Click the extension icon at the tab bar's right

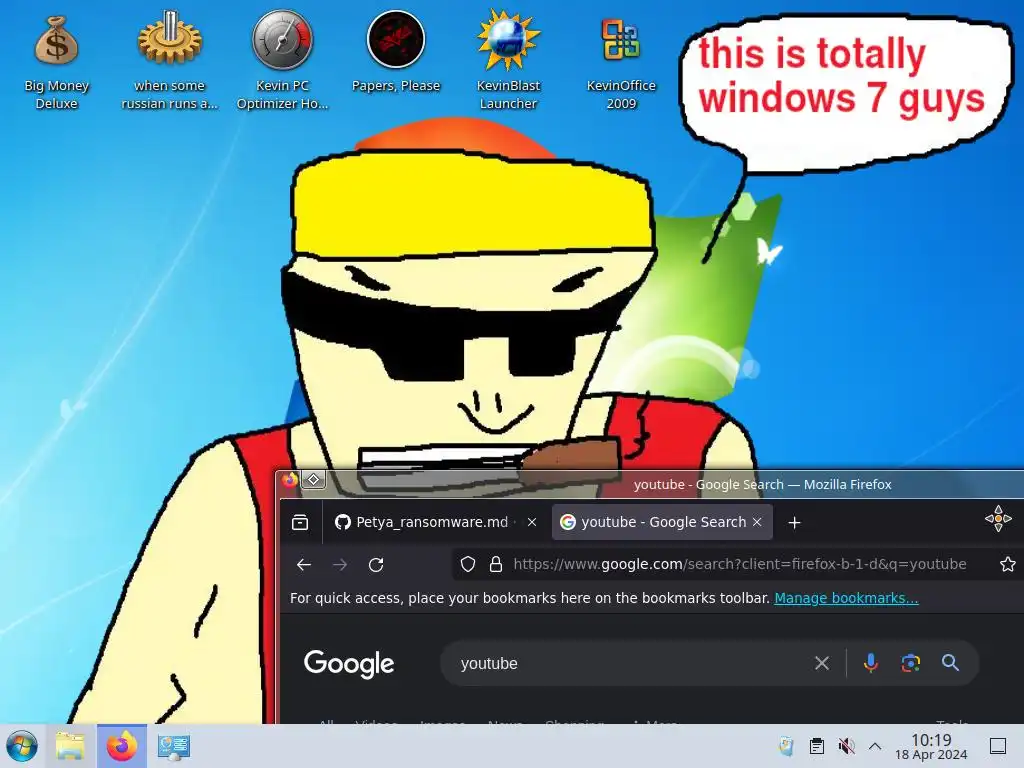[998, 519]
